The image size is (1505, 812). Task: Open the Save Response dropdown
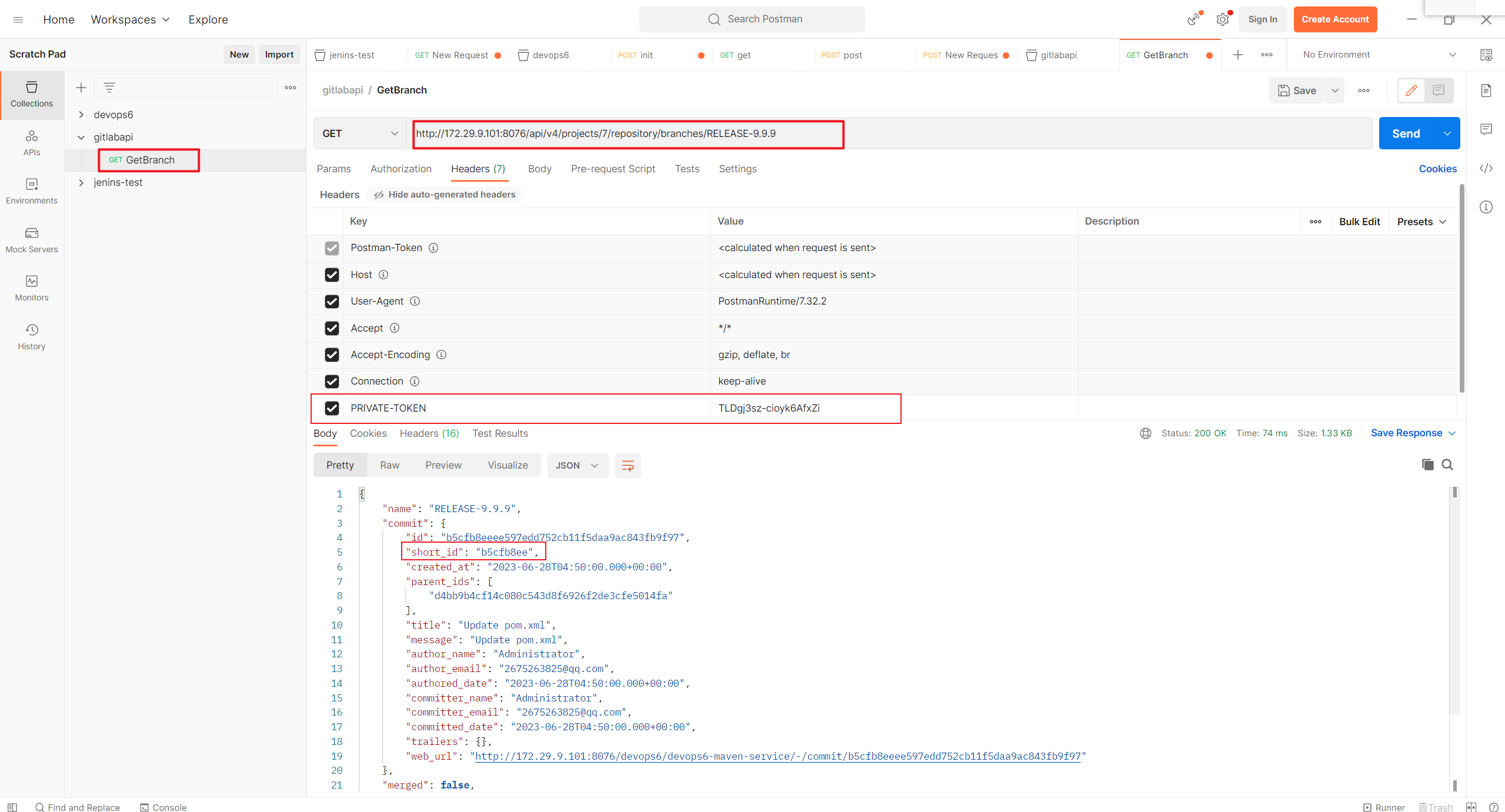pos(1413,433)
